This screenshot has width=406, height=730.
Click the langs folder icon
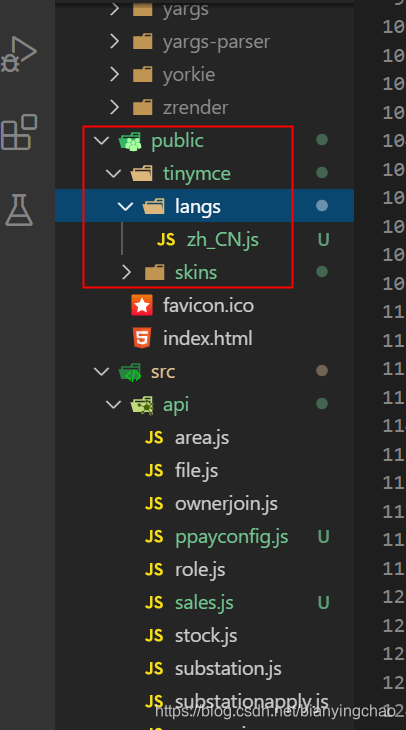coord(154,206)
